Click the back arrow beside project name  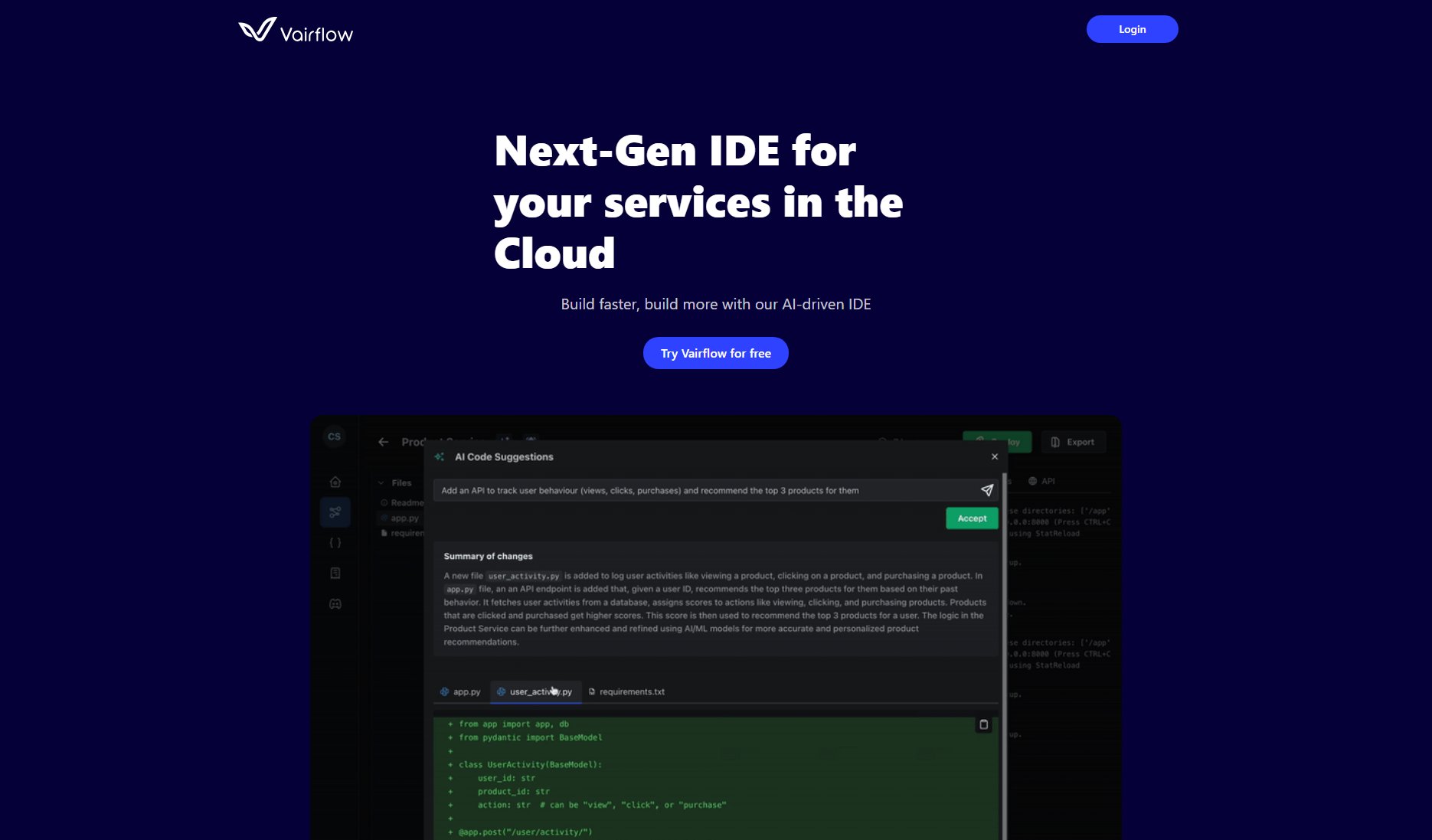click(384, 442)
